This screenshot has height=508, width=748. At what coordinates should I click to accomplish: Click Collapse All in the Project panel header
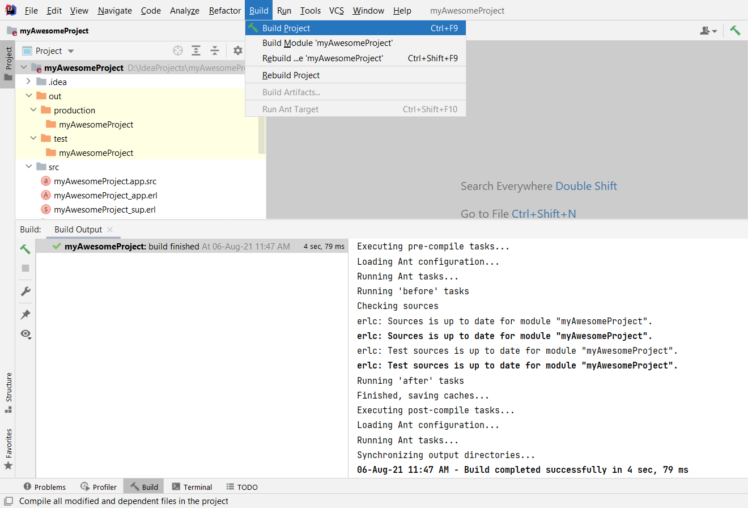coord(214,50)
